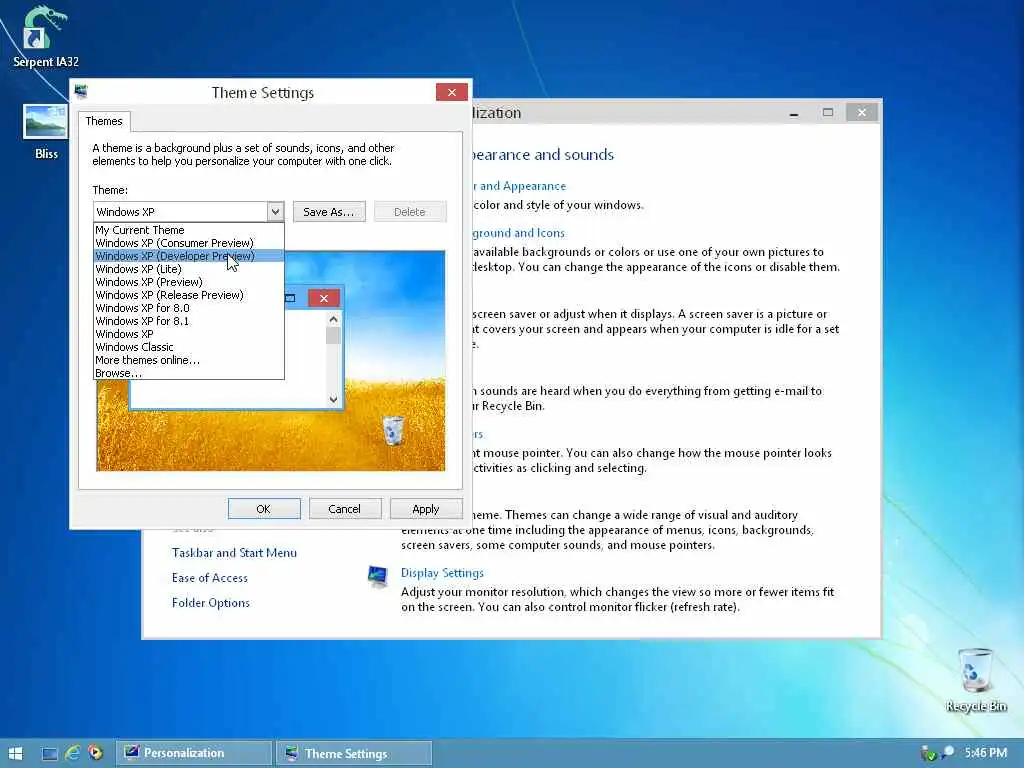Viewport: 1024px width, 768px height.
Task: Minimize the Personalization window
Action: tap(793, 113)
